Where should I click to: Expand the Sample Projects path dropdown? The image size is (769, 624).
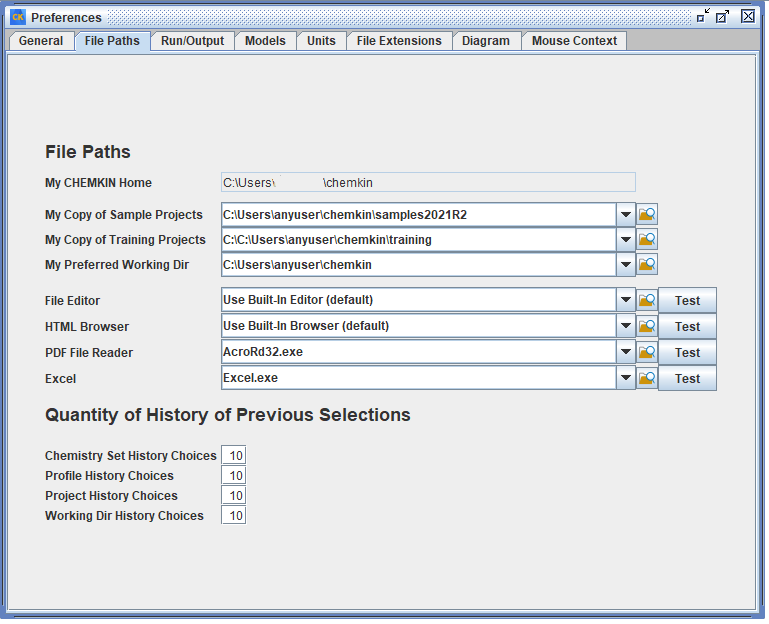(626, 214)
